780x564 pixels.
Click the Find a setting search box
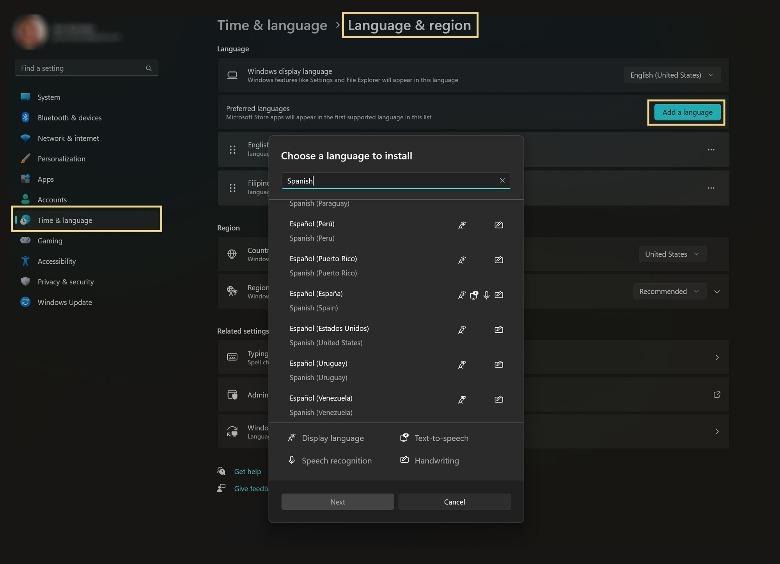pos(87,68)
